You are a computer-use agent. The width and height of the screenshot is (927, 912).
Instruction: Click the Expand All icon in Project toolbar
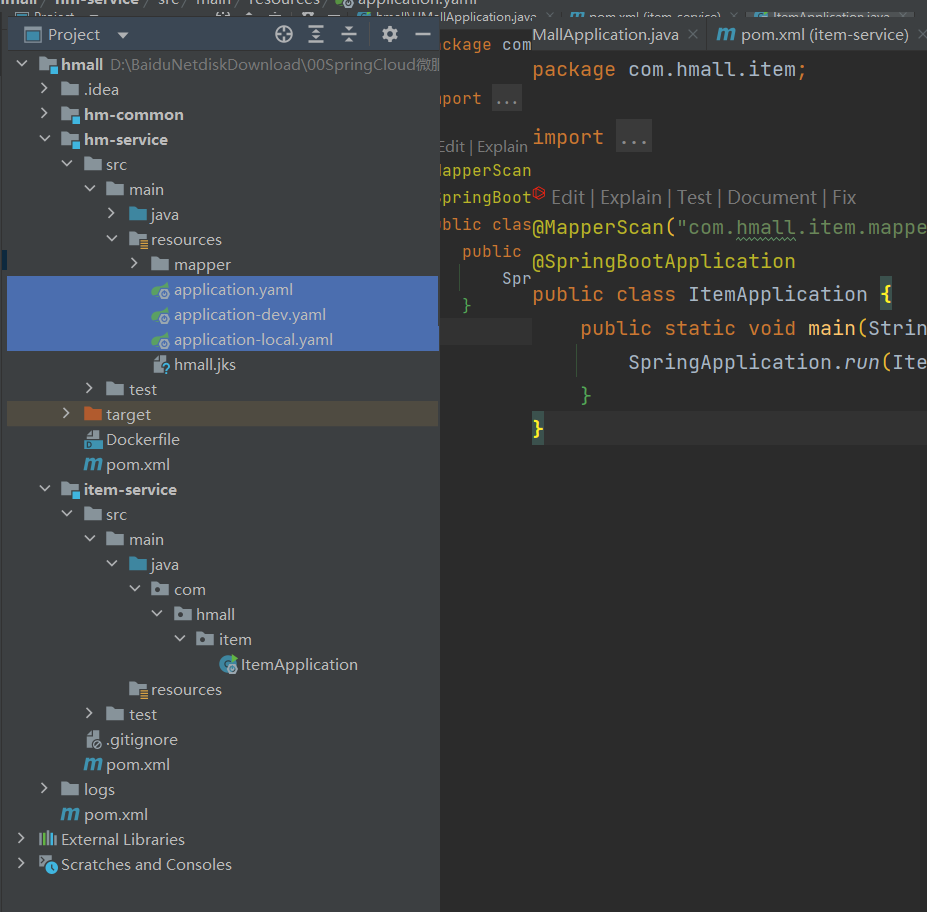click(316, 34)
